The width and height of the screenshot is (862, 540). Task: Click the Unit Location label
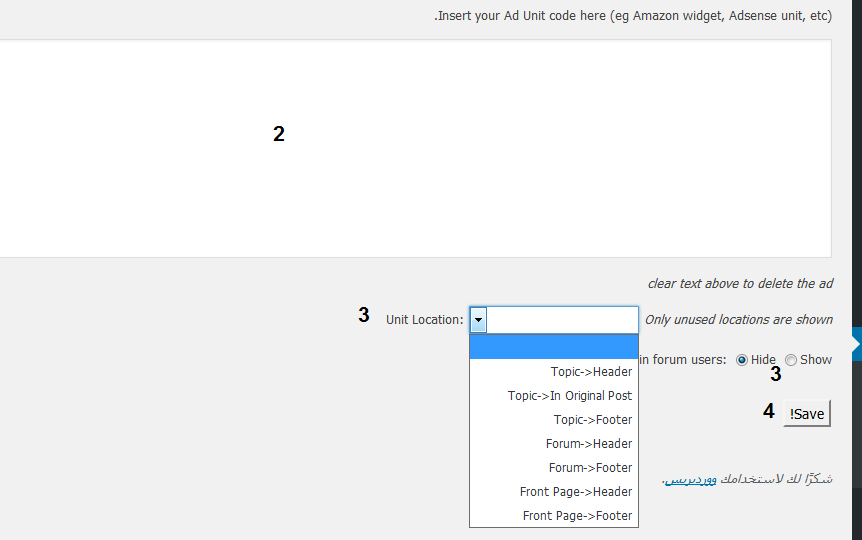pyautogui.click(x=425, y=320)
